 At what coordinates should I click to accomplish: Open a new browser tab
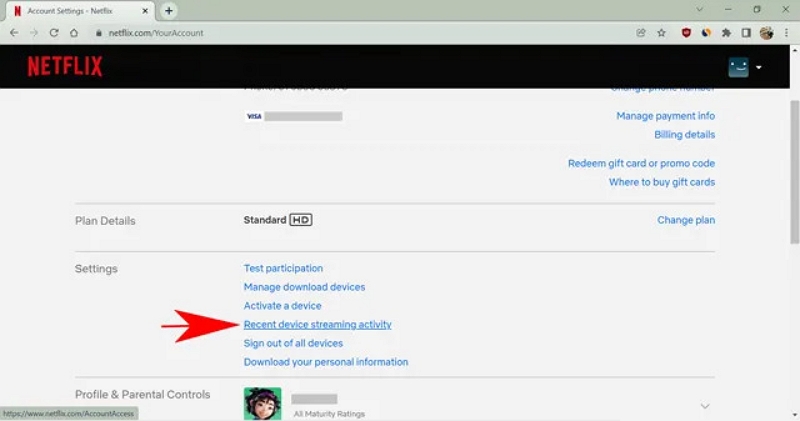click(169, 11)
